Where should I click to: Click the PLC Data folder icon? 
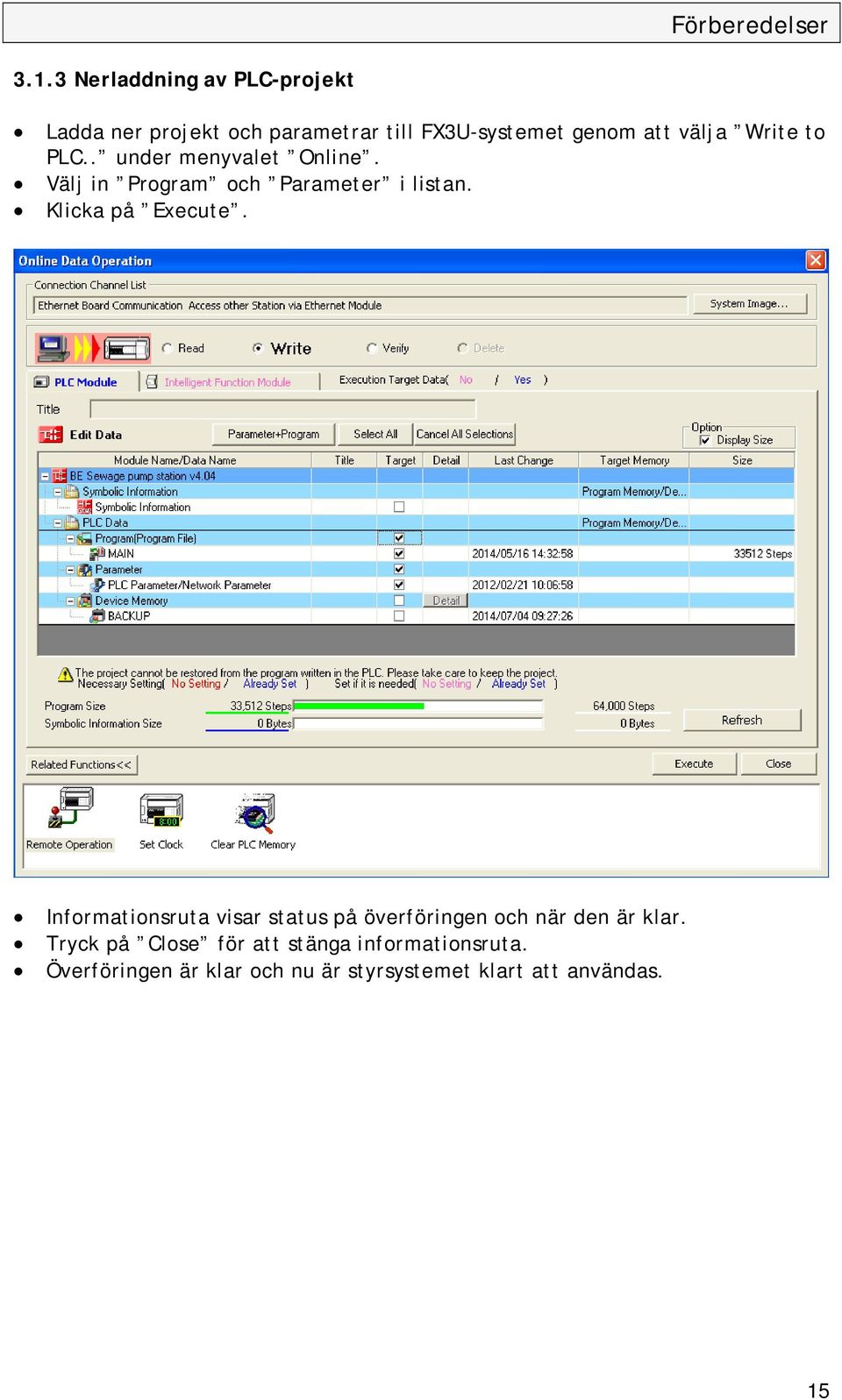[x=72, y=522]
